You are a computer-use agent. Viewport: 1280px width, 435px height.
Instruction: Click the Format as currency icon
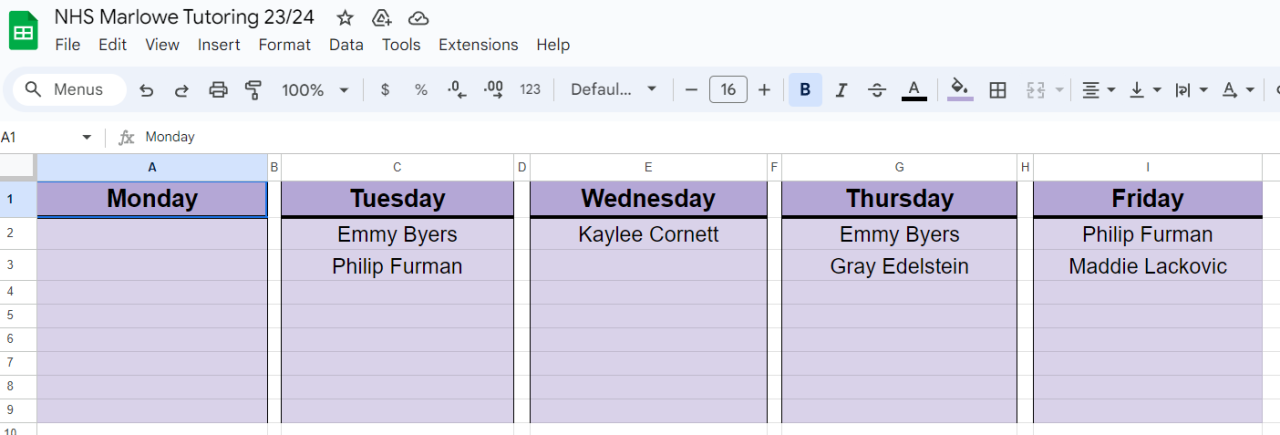coord(385,90)
